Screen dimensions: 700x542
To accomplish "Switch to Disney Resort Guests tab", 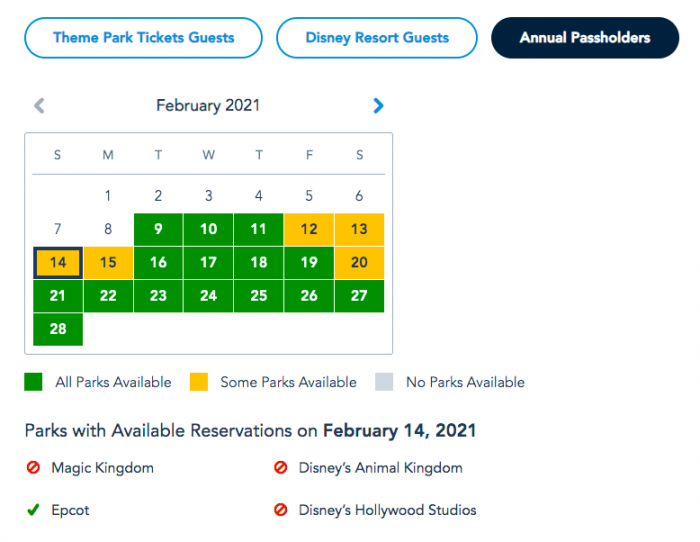I will (376, 38).
